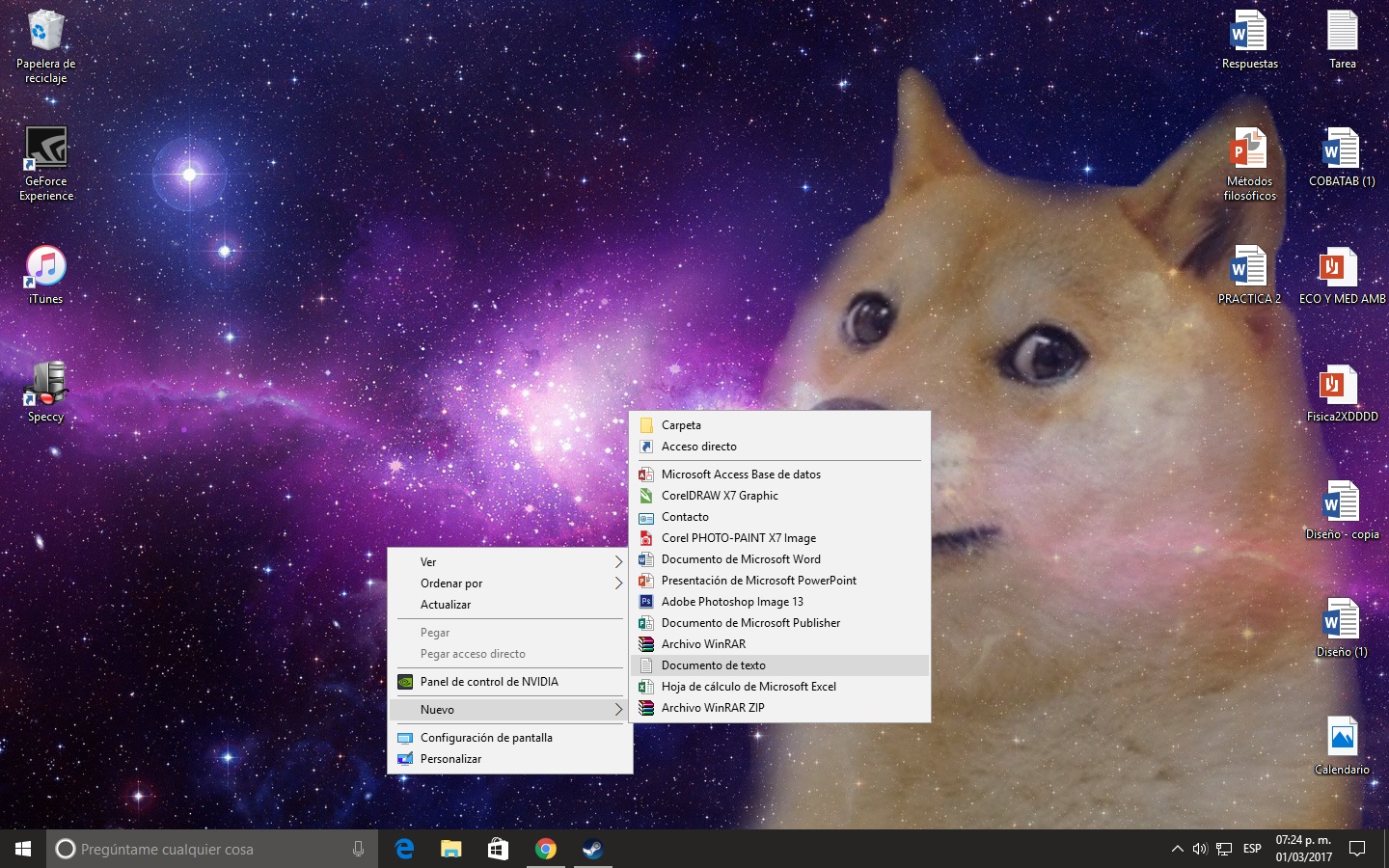
Task: Create a new Archivo WinRAR ZIP
Action: tap(779, 708)
